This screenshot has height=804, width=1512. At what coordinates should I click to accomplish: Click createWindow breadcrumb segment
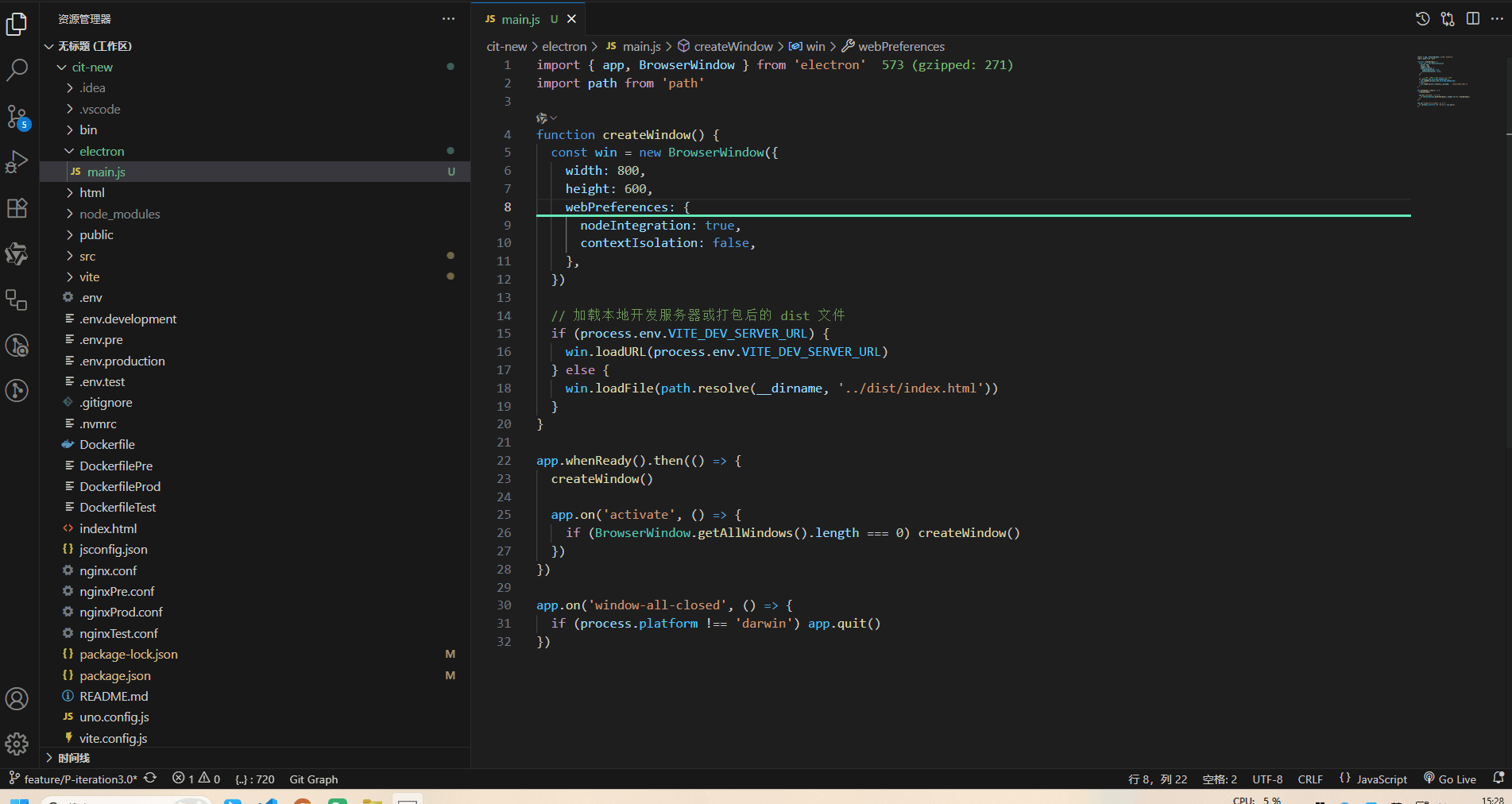click(725, 46)
